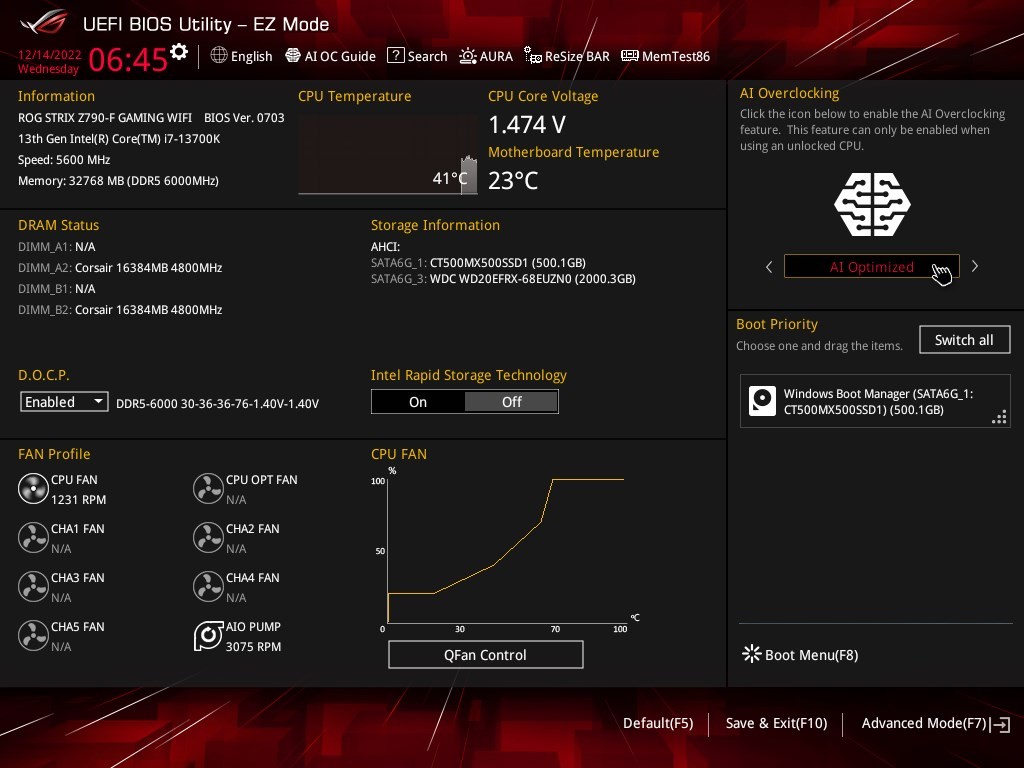Click the CPU FAN curve graph
1024x768 pixels.
click(505, 550)
